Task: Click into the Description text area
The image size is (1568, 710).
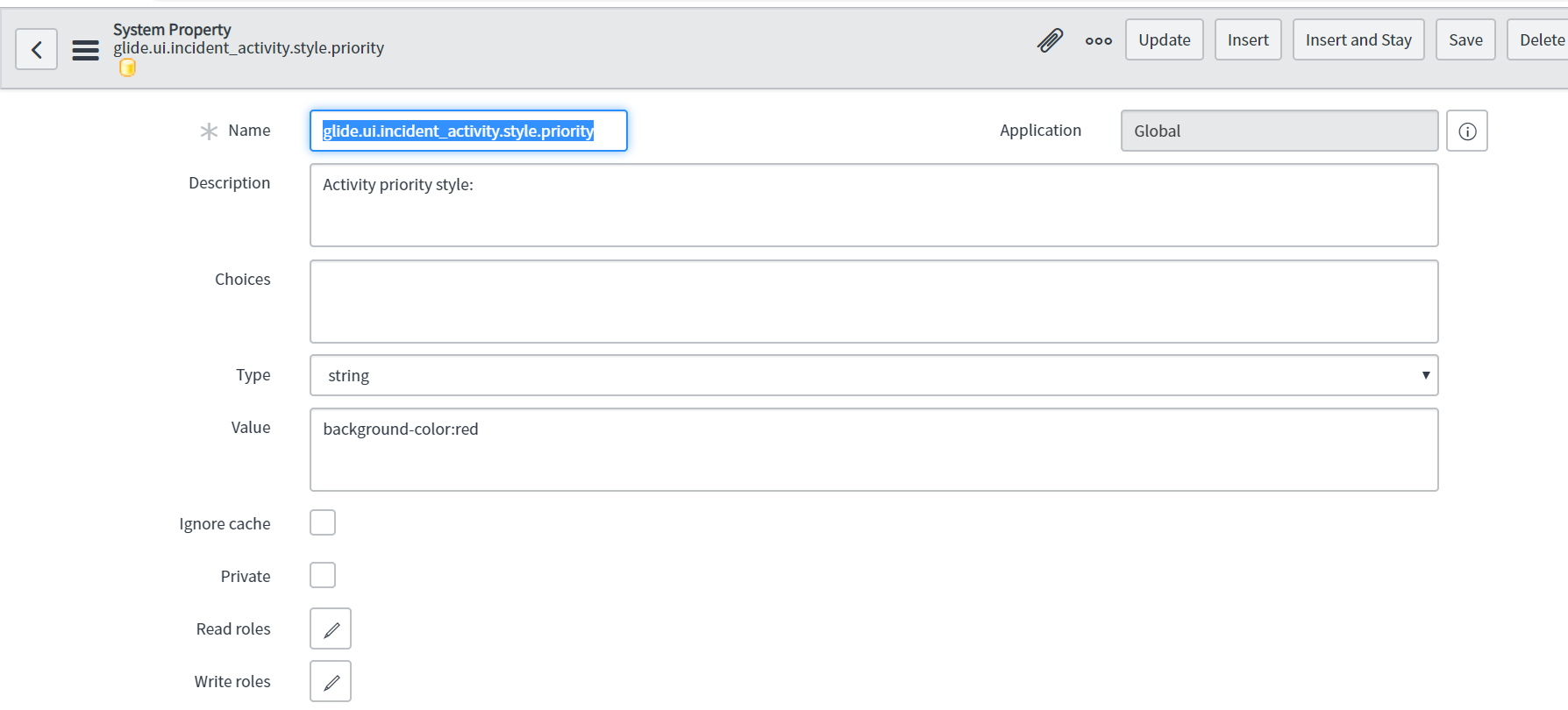Action: (874, 205)
